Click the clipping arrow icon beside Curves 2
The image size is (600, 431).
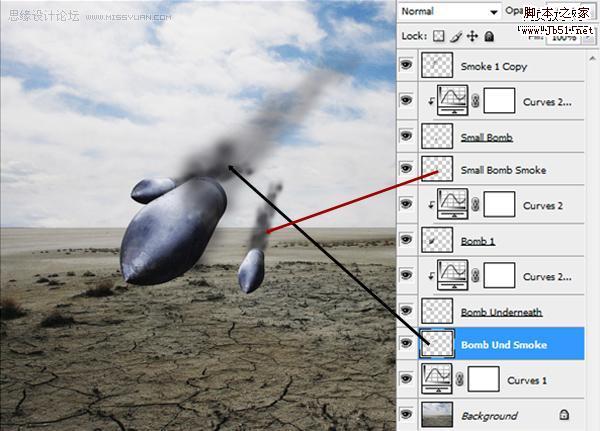(x=432, y=205)
